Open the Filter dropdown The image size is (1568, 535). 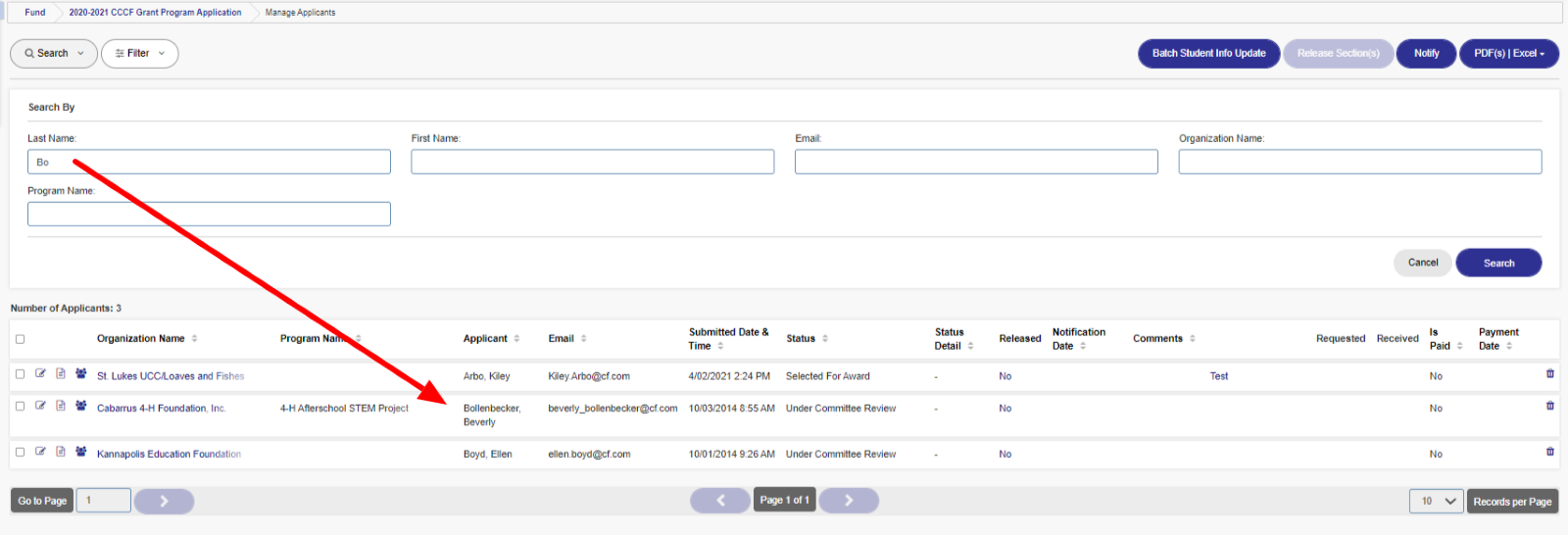tap(139, 54)
